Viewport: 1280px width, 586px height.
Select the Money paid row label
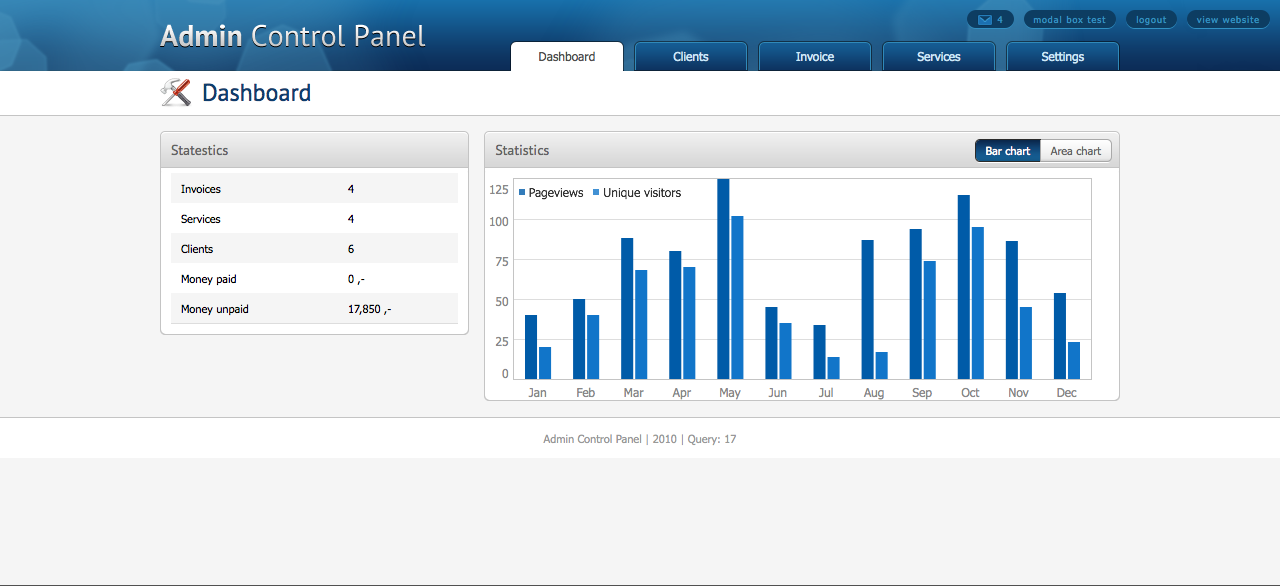tap(209, 279)
